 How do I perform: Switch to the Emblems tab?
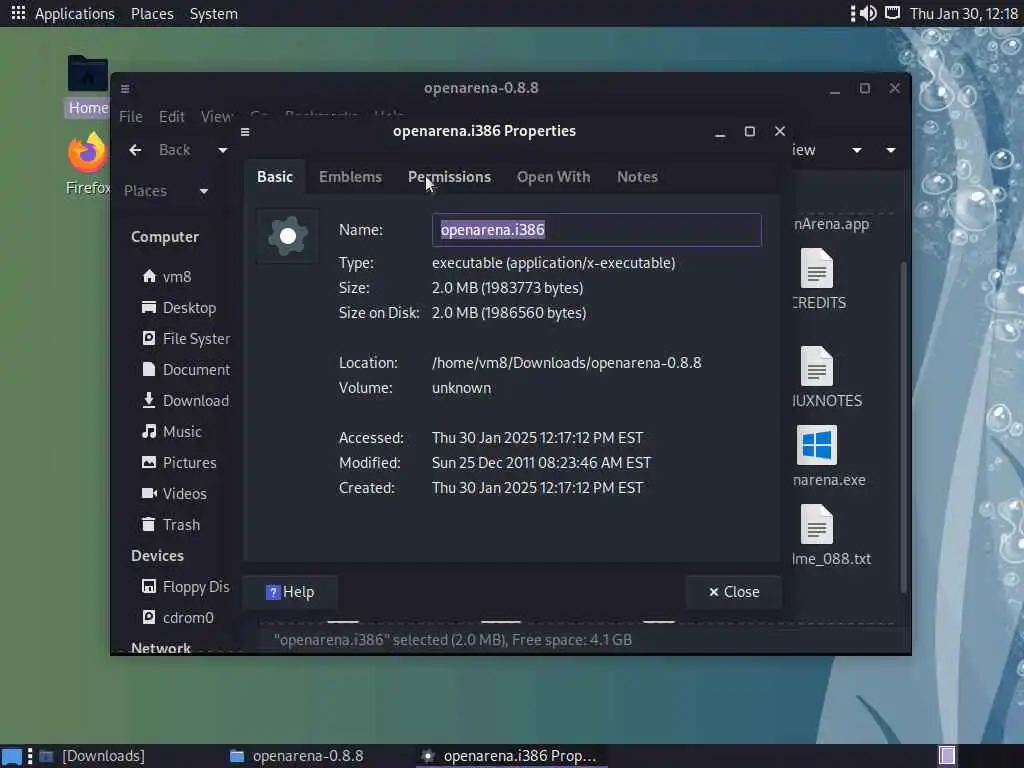click(x=351, y=177)
